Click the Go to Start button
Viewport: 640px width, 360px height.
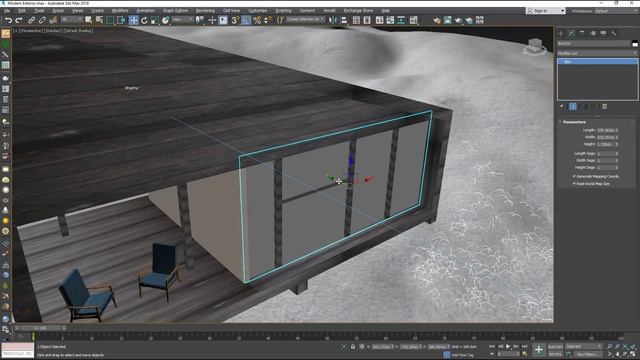coord(492,347)
